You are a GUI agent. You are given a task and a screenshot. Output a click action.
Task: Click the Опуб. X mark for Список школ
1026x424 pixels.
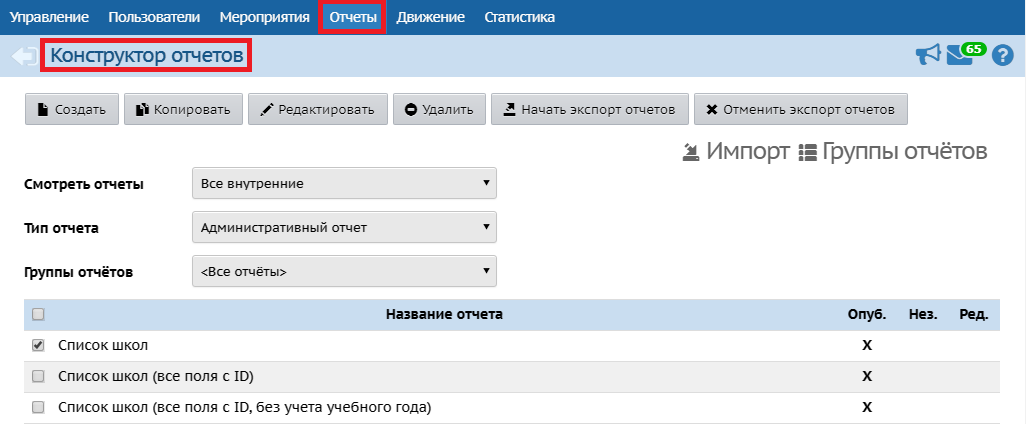pyautogui.click(x=867, y=345)
